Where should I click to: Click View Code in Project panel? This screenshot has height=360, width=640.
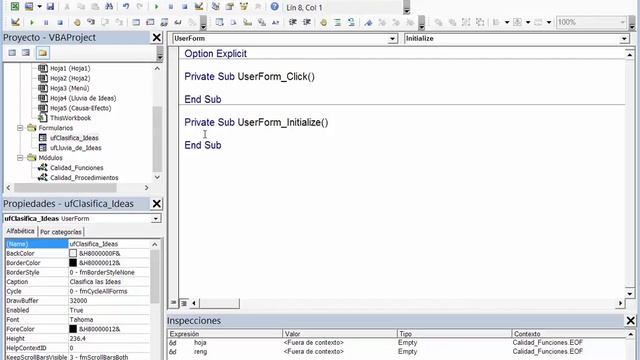pyautogui.click(x=12, y=53)
